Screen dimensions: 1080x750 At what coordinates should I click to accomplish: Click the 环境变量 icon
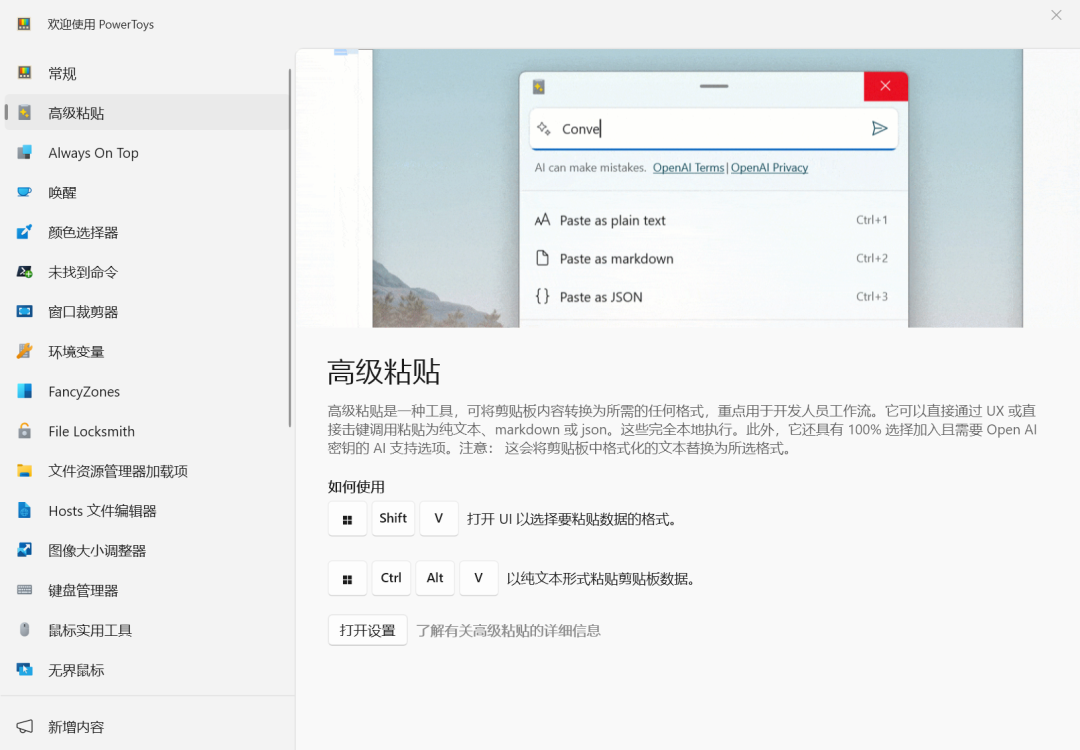point(25,351)
